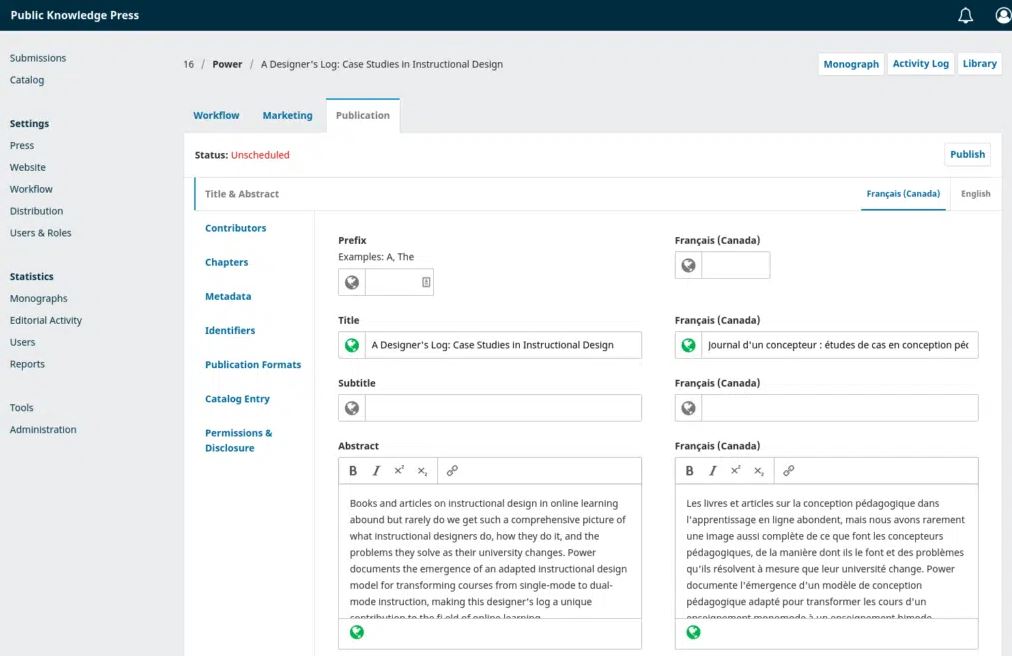1012x656 pixels.
Task: Click green globe below English Abstract
Action: point(357,633)
